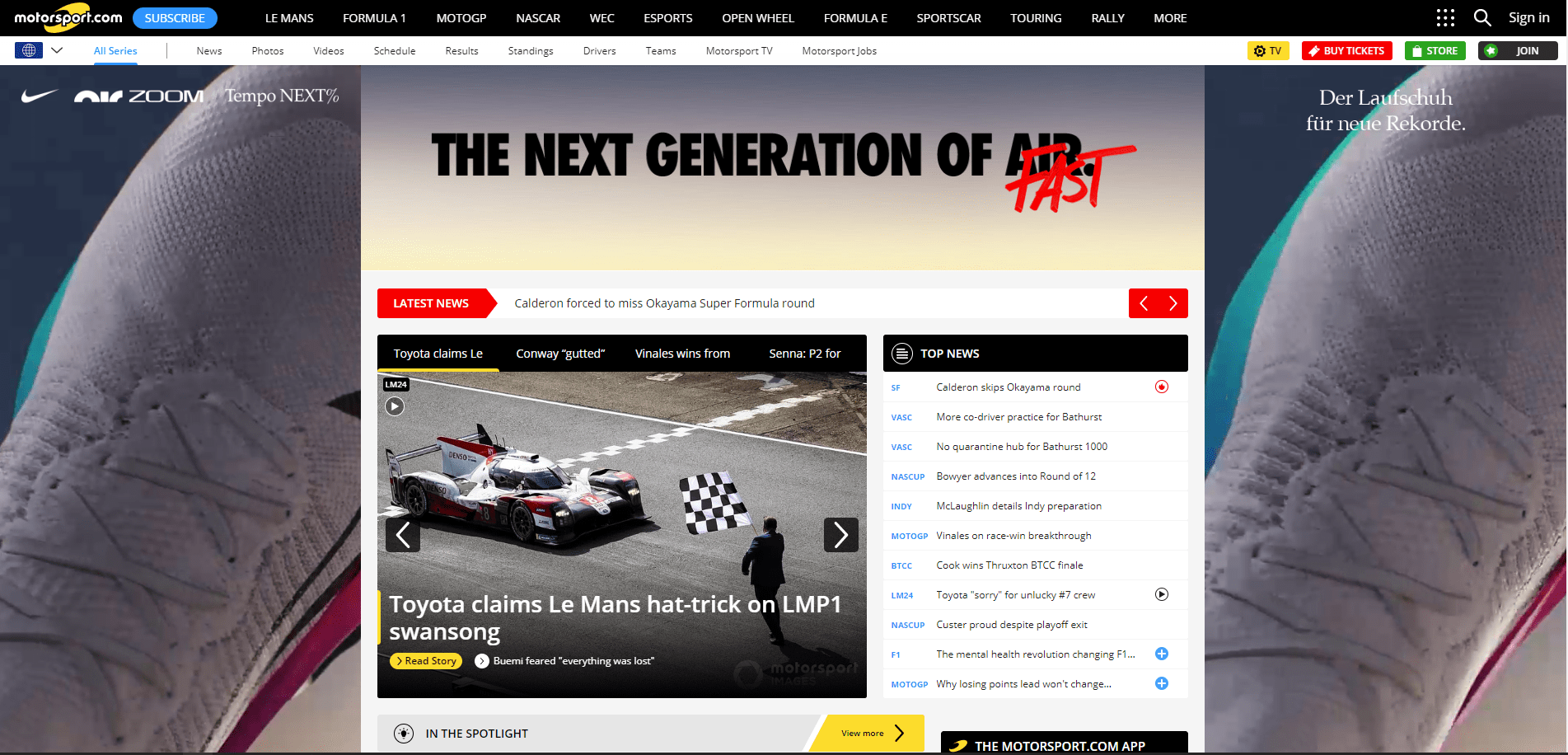Open the Esports menu
The width and height of the screenshot is (1568, 755).
click(x=668, y=18)
